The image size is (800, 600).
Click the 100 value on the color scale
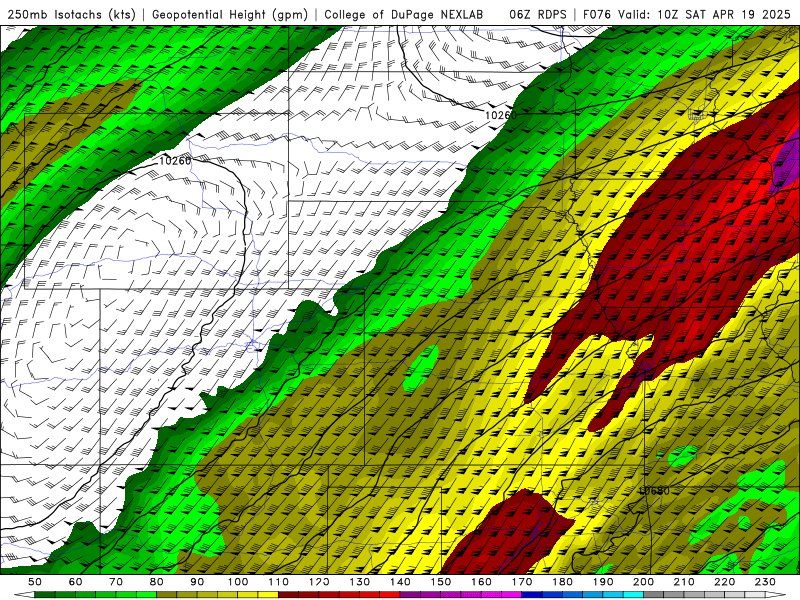tap(238, 582)
